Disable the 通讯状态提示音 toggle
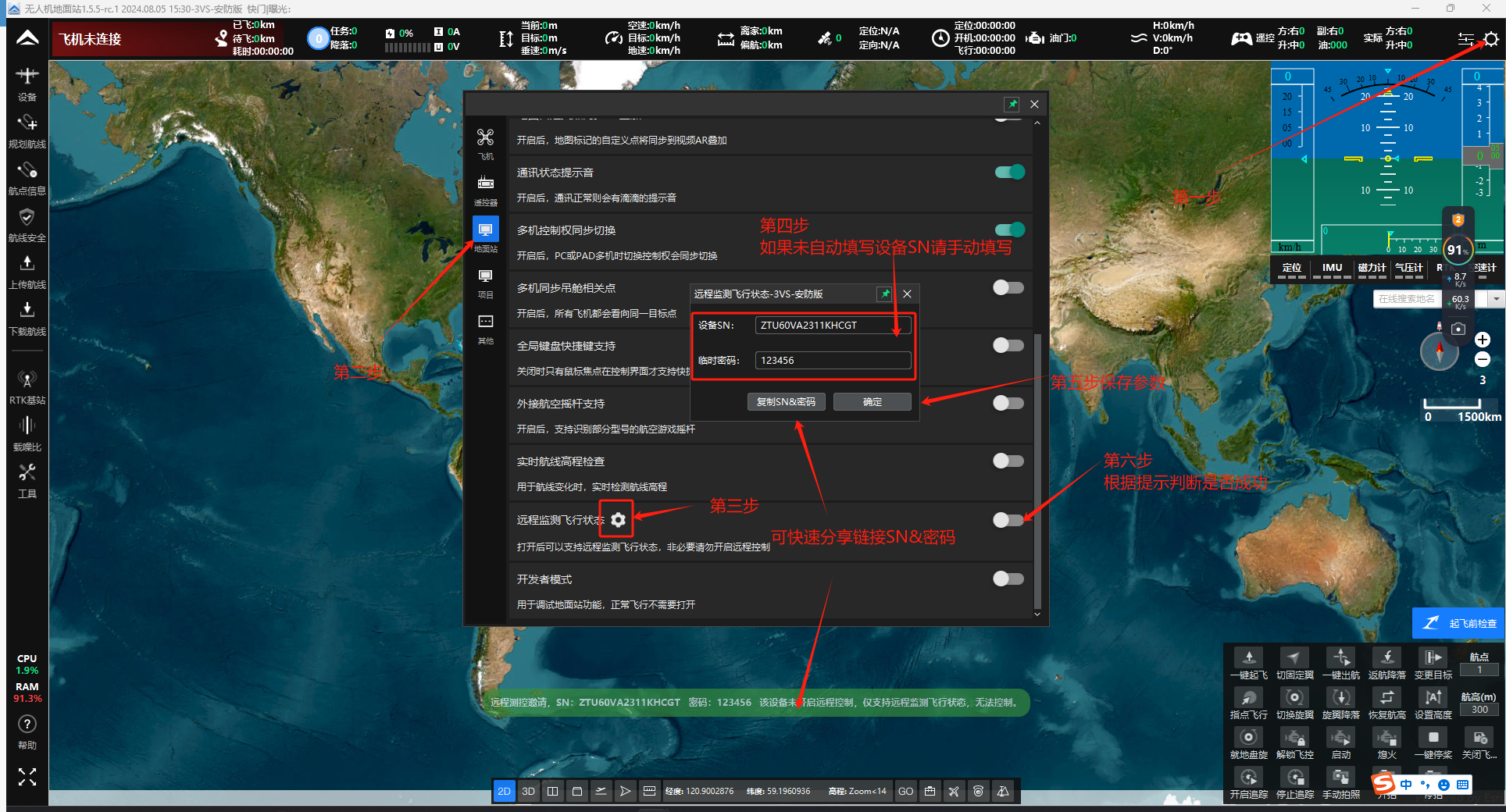1506x812 pixels. pos(1009,172)
